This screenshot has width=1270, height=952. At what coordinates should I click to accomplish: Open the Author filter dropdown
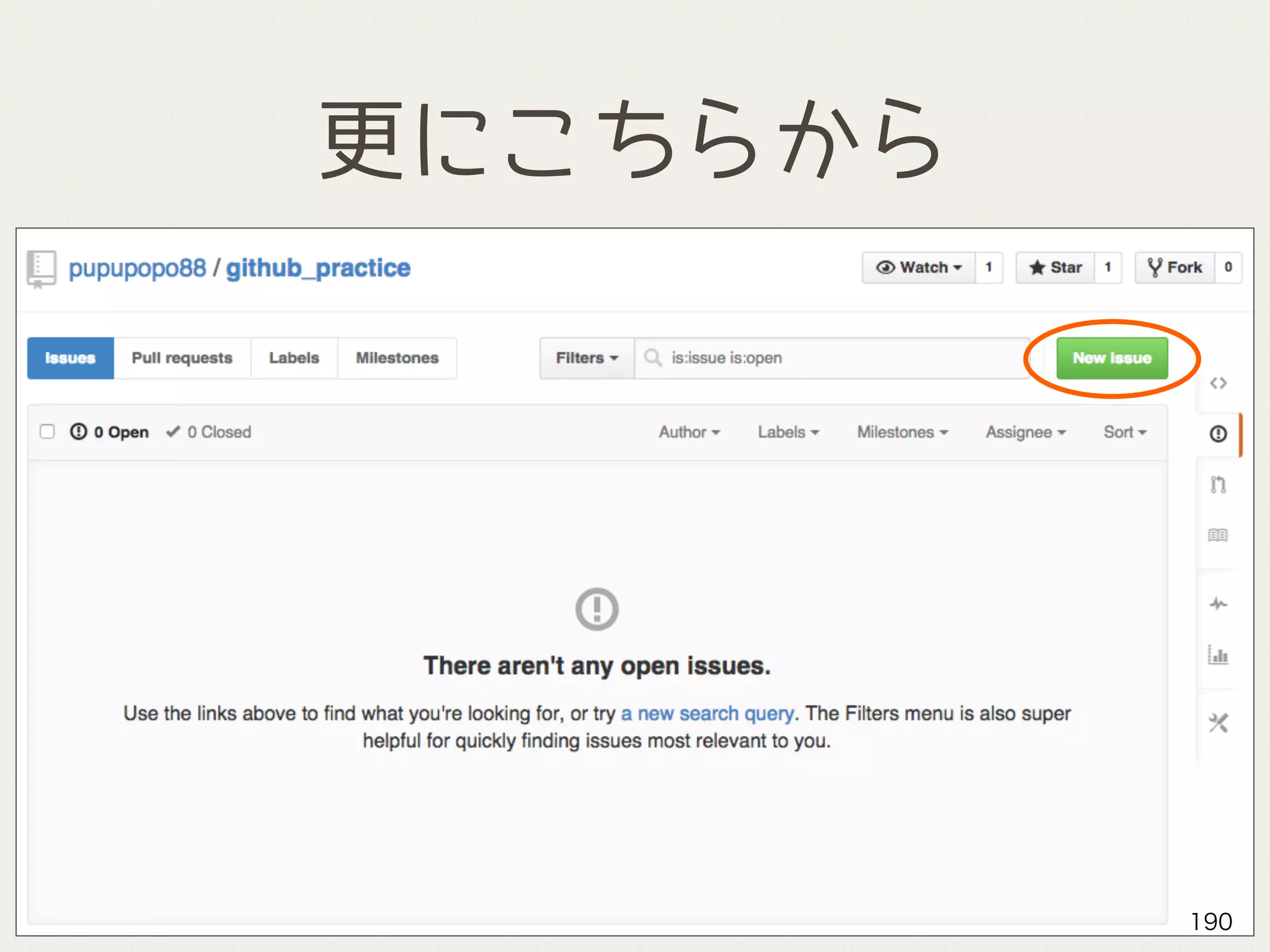click(x=689, y=432)
